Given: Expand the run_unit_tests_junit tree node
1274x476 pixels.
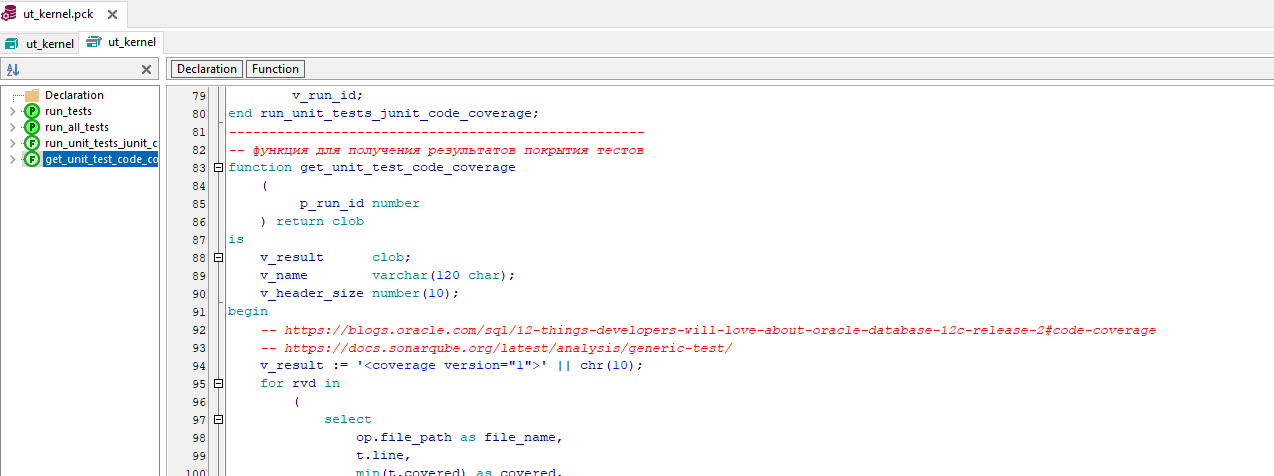Looking at the screenshot, I should coord(12,143).
